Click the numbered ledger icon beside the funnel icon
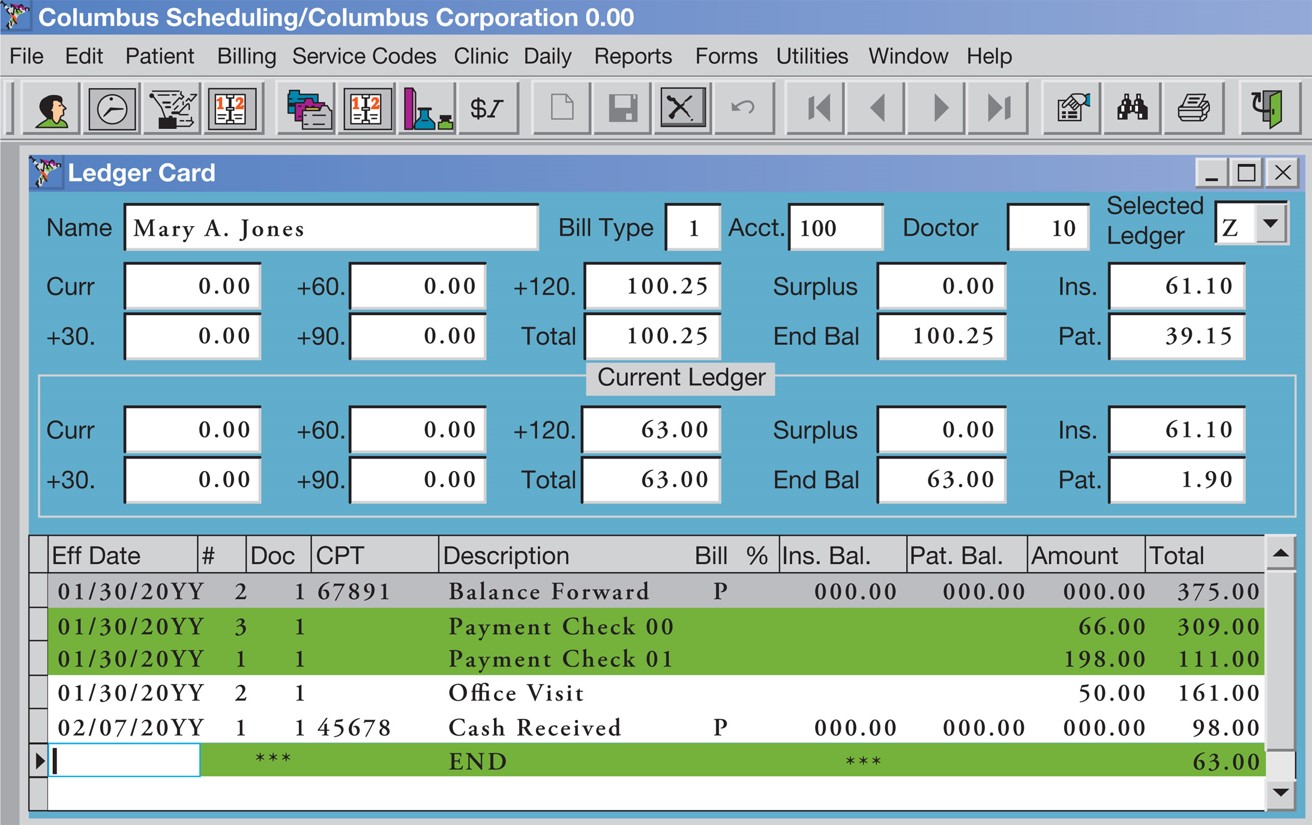Image resolution: width=1312 pixels, height=825 pixels. click(232, 108)
